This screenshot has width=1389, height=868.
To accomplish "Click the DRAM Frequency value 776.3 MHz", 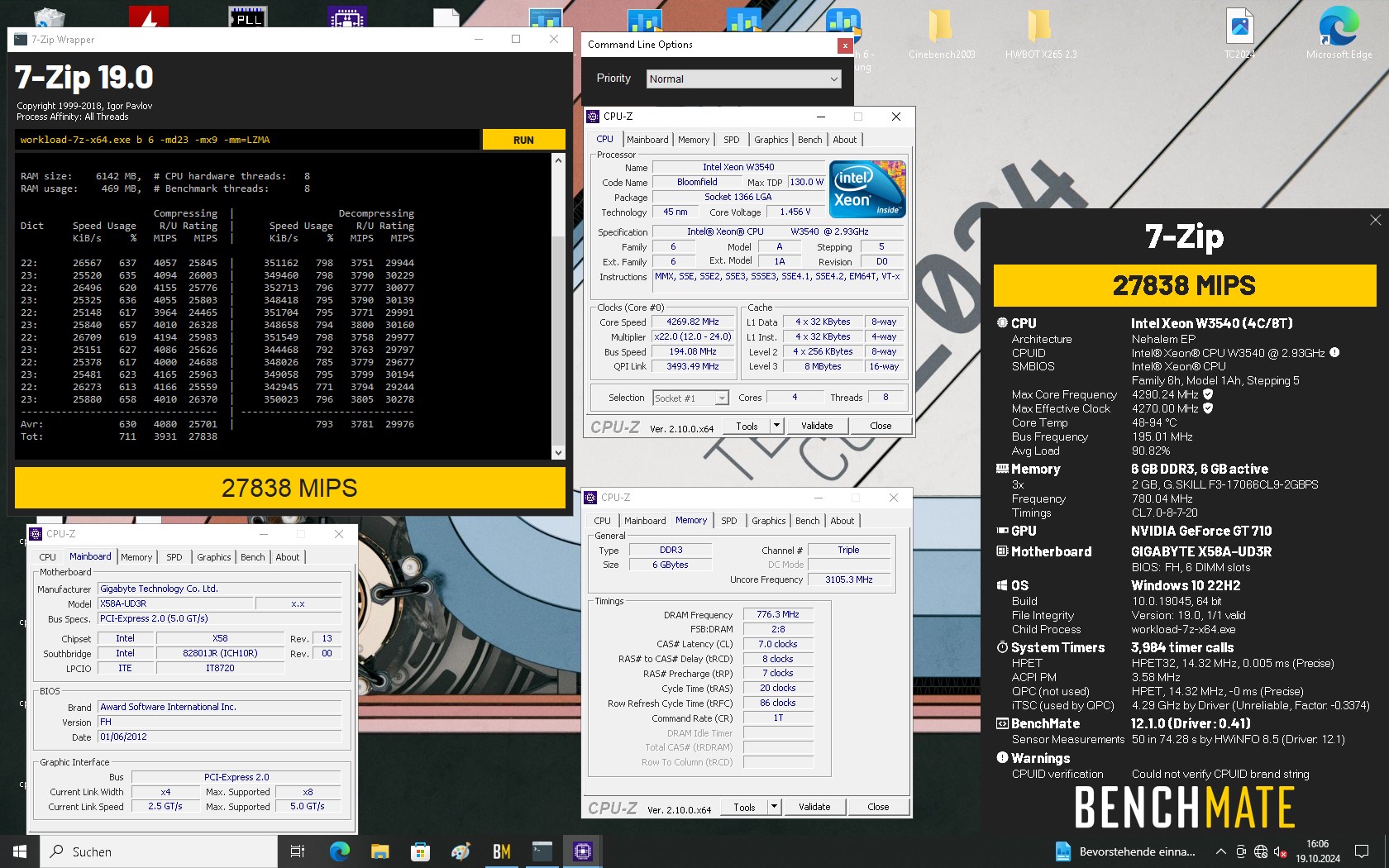I will point(778,614).
